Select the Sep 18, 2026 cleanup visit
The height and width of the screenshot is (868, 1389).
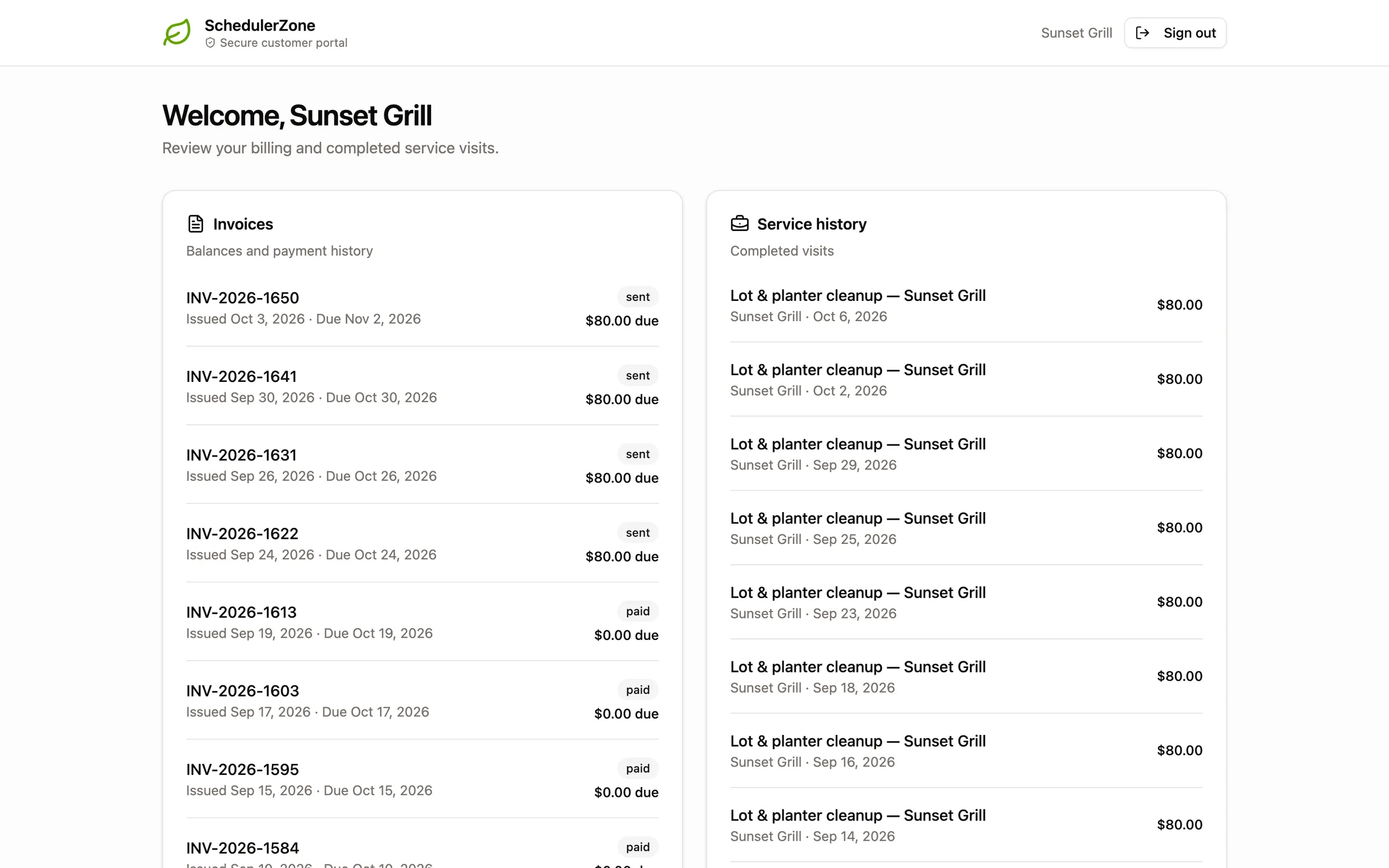967,676
